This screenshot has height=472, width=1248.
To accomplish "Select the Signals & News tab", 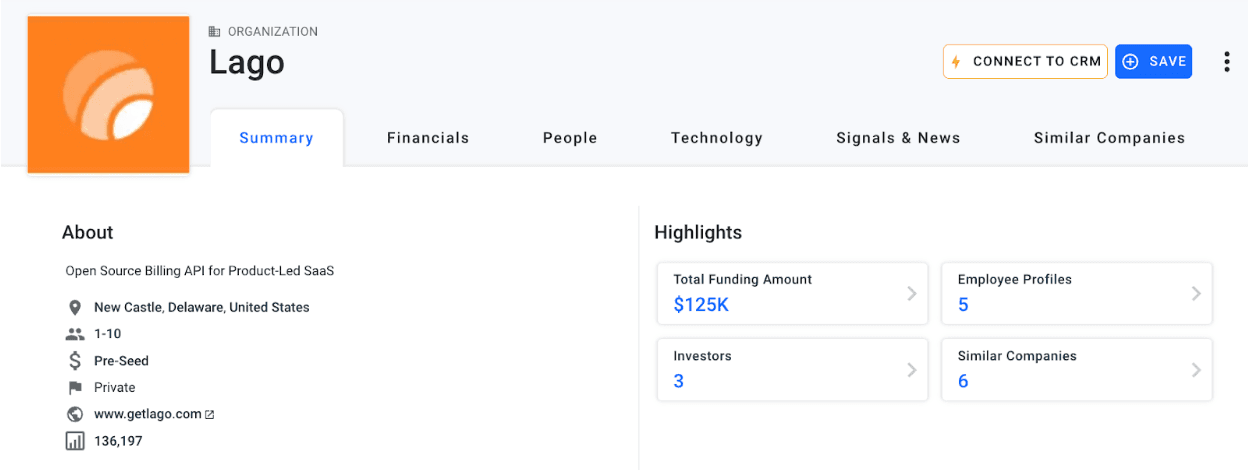I will click(x=898, y=139).
